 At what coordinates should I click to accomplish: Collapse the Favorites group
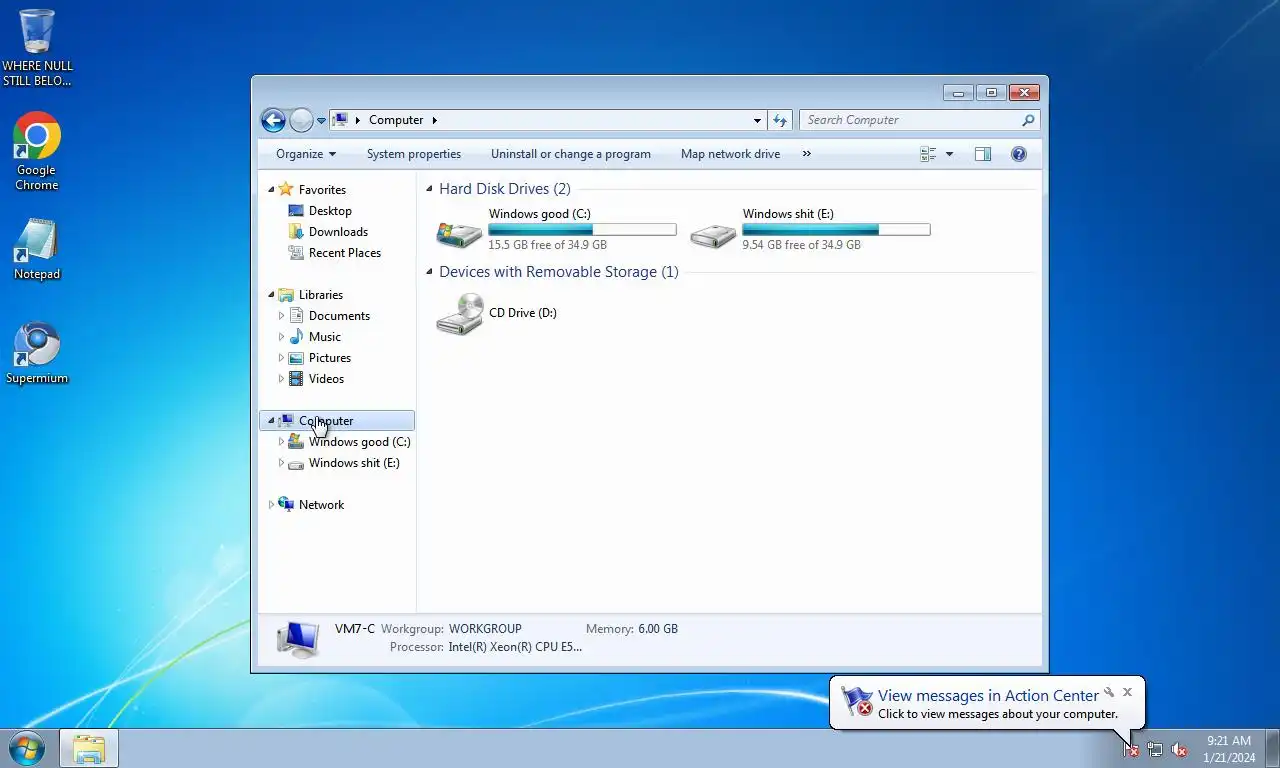(x=271, y=190)
